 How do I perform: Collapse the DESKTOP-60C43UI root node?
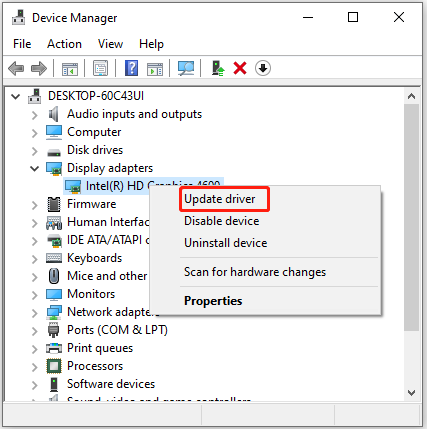coord(15,97)
